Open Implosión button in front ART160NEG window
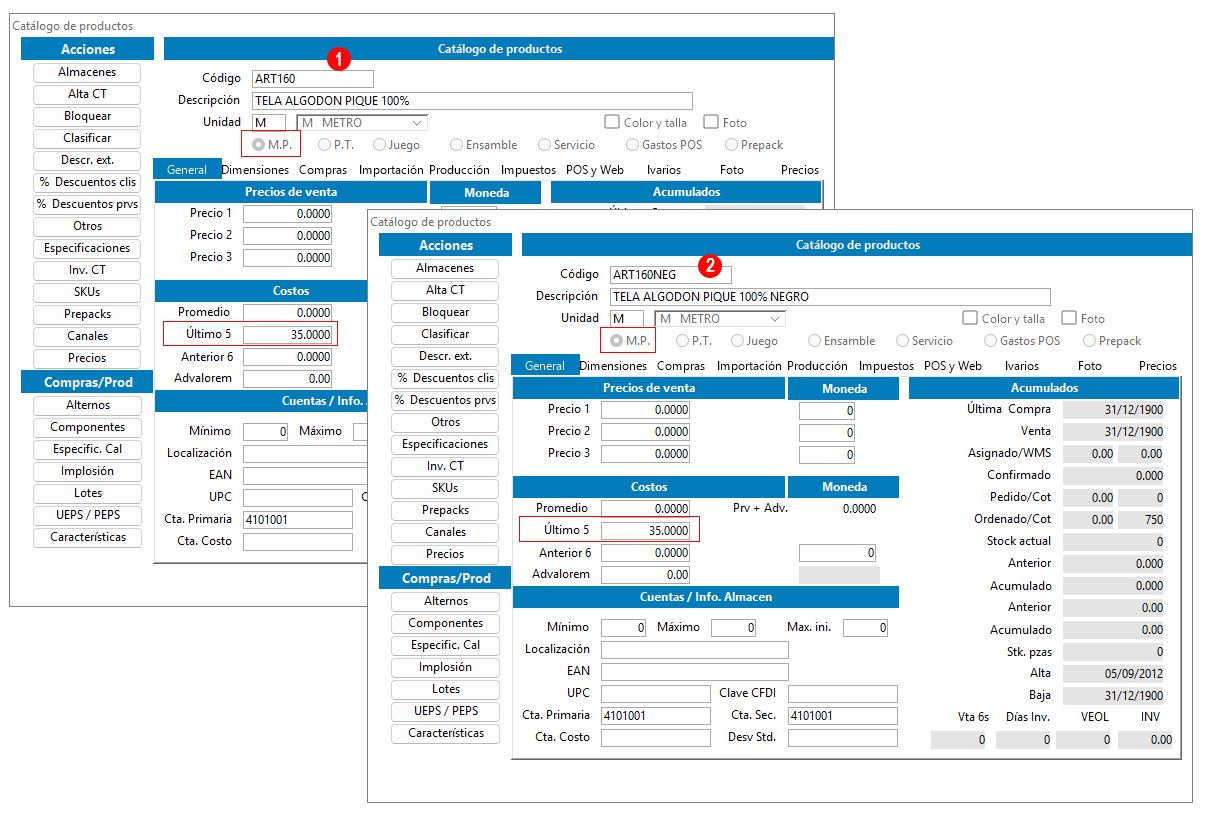1205x813 pixels. pyautogui.click(x=445, y=667)
